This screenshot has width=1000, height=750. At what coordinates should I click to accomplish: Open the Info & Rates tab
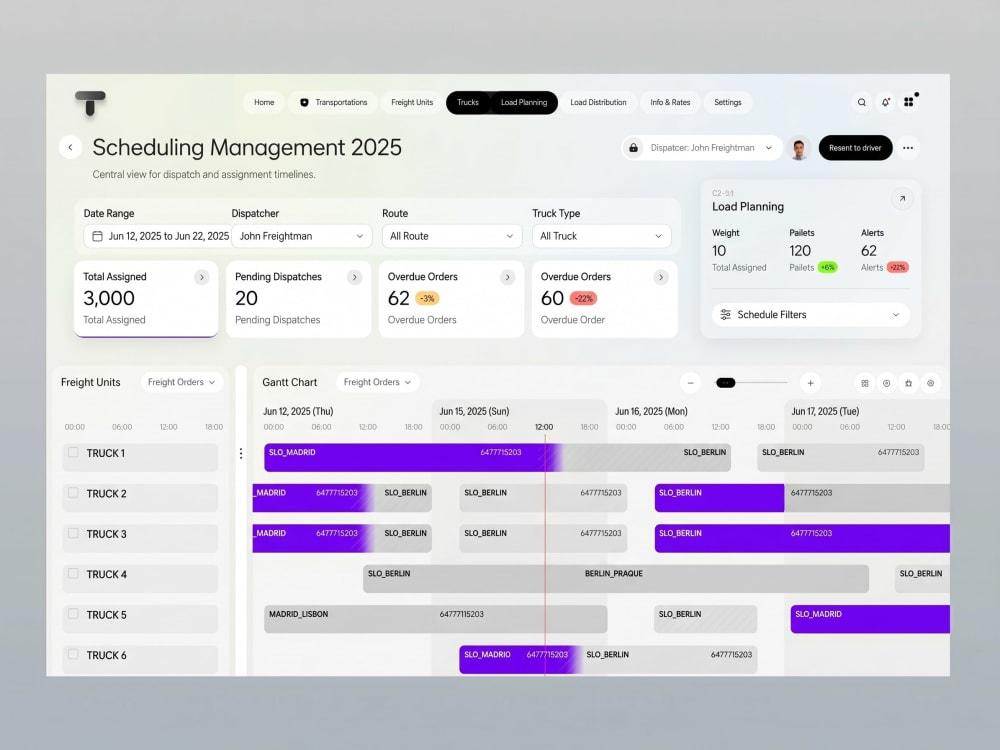[670, 102]
